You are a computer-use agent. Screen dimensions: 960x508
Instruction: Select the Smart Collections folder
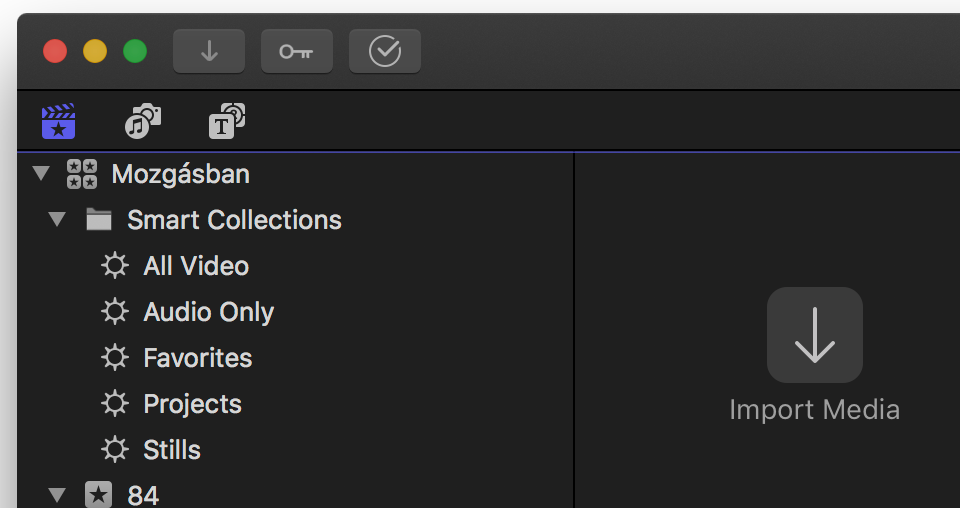(x=234, y=220)
